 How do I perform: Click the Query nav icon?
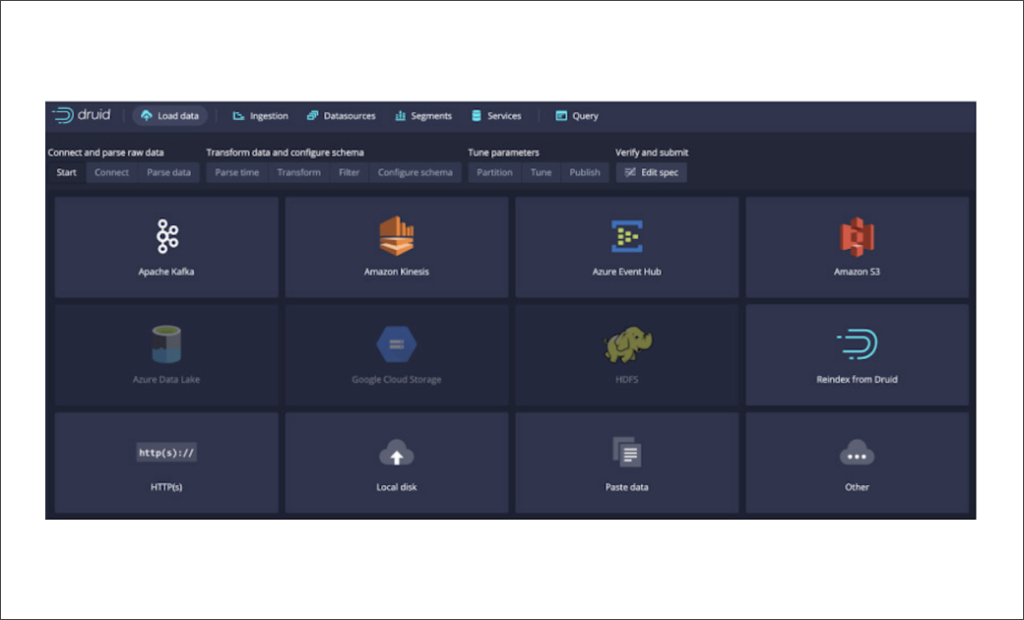561,116
